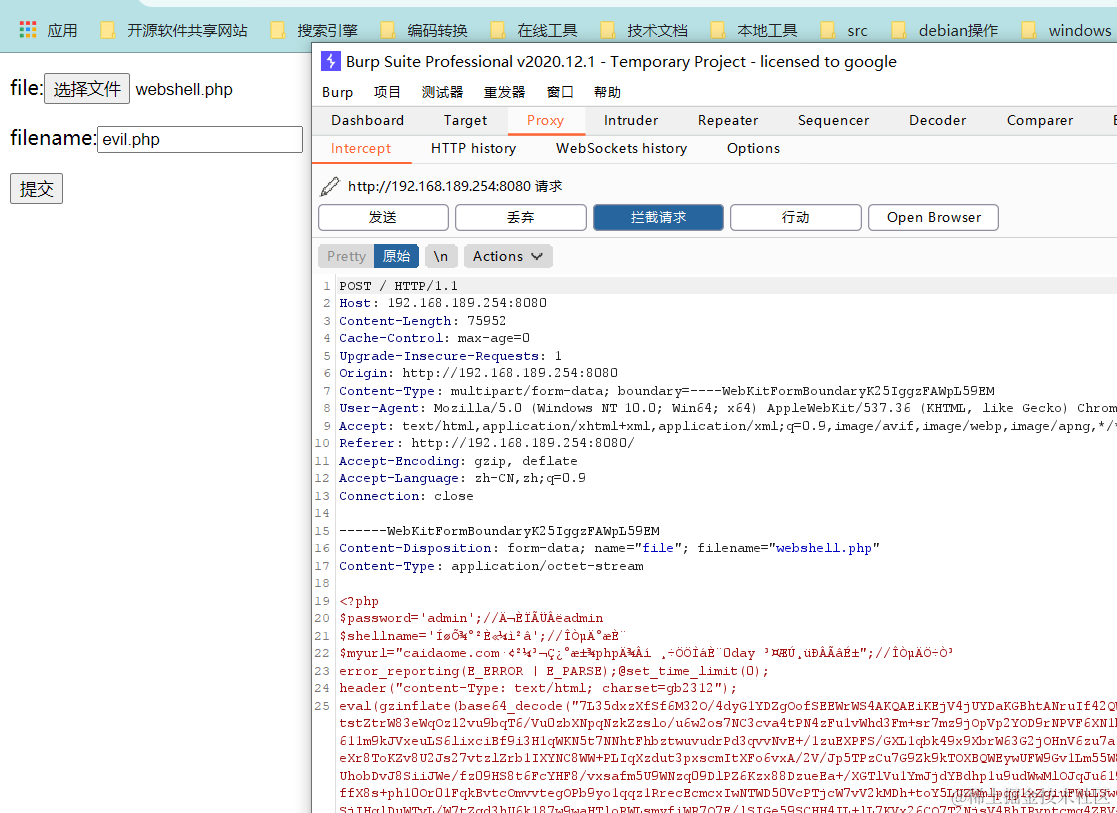Screen dimensions: 1117x813
Task: Switch request view to Pretty
Action: tap(346, 257)
